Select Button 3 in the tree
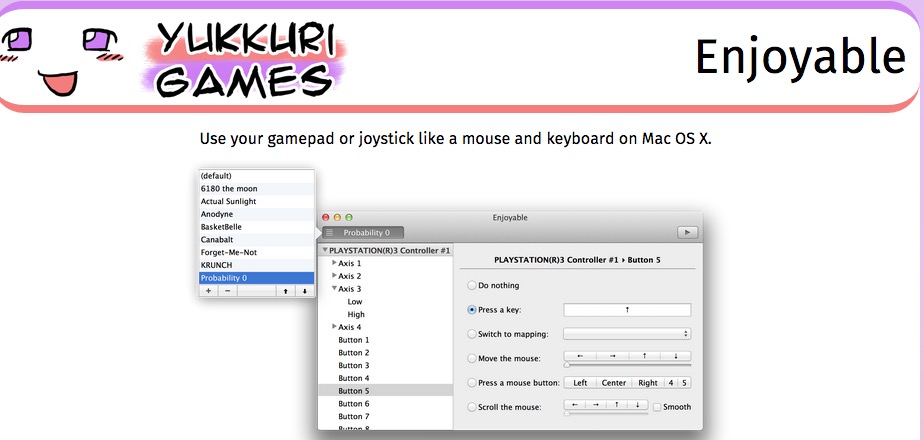The width and height of the screenshot is (924, 440). [x=354, y=366]
